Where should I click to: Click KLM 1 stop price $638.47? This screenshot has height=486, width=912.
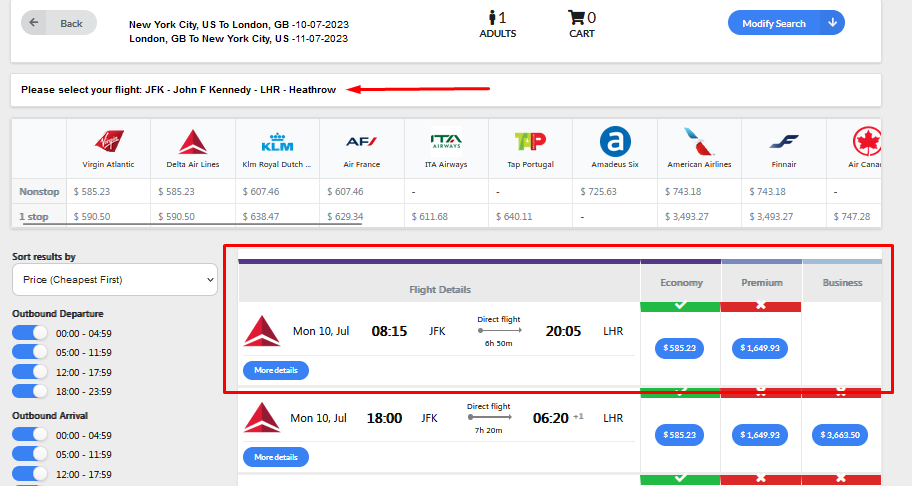261,216
